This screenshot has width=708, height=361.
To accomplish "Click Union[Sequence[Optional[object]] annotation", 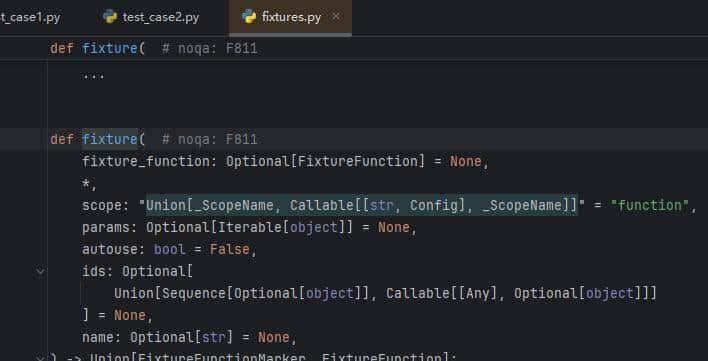I will coord(242,294).
